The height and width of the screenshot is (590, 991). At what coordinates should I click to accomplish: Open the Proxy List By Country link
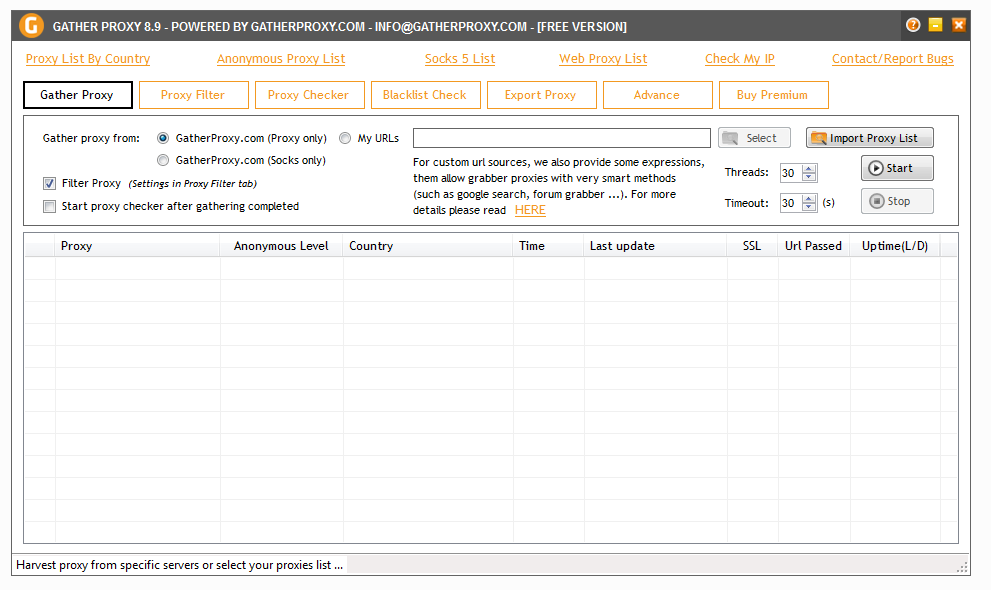pos(88,59)
